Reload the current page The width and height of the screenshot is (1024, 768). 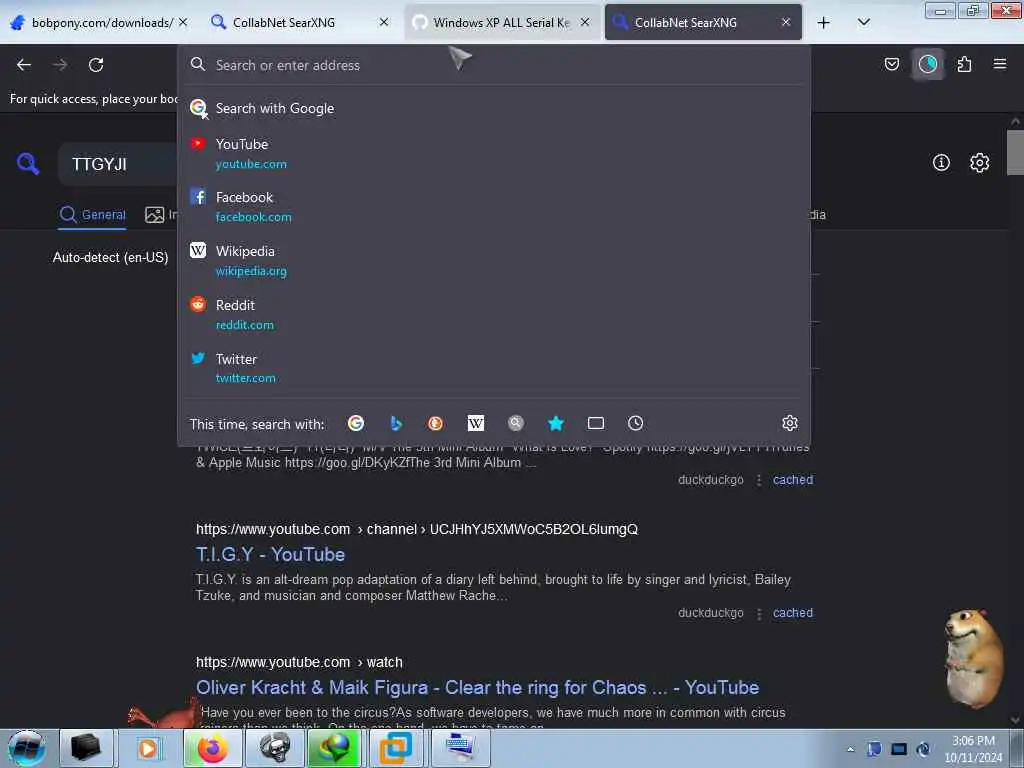[x=96, y=65]
